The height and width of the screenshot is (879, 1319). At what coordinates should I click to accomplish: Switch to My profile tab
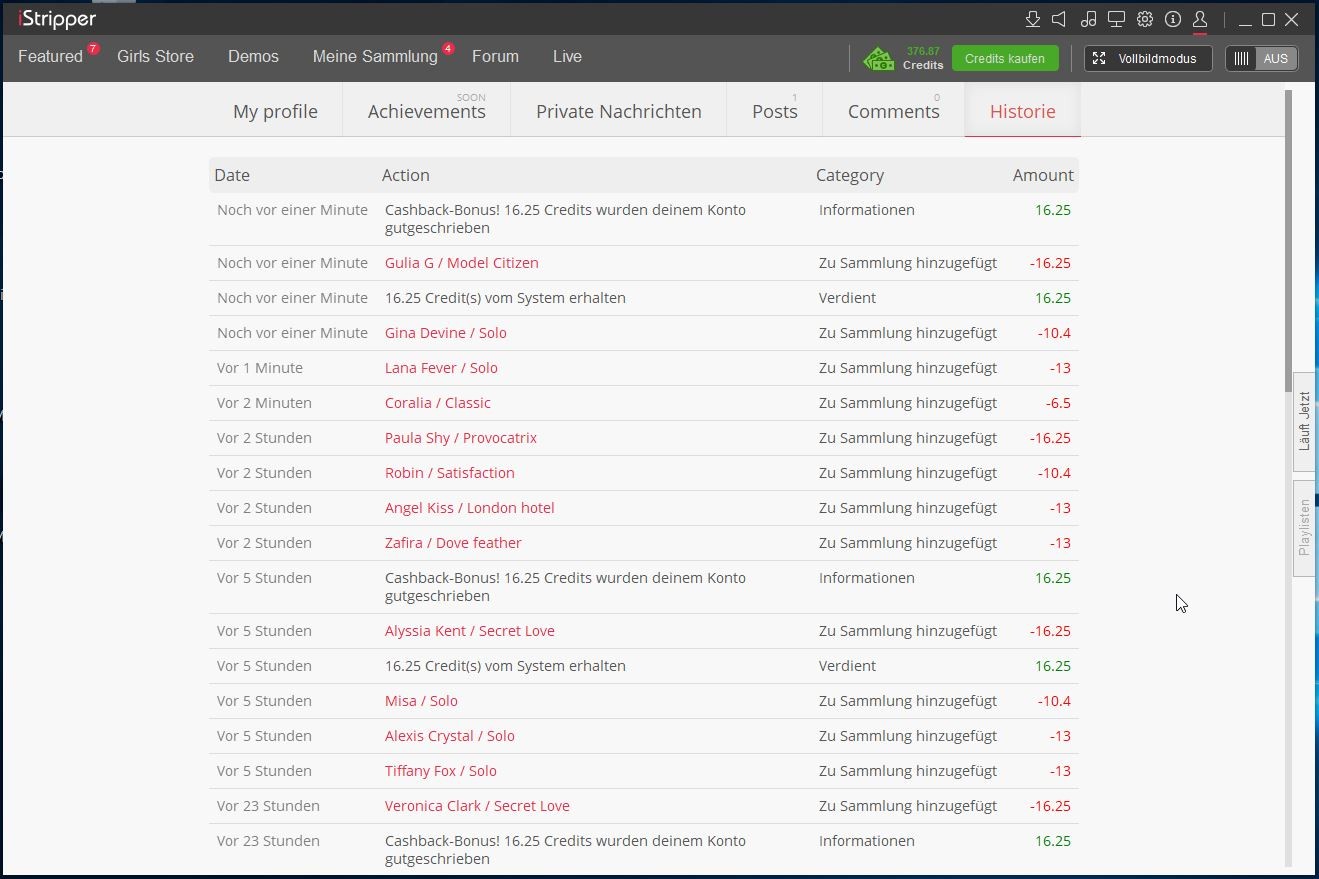click(x=275, y=111)
